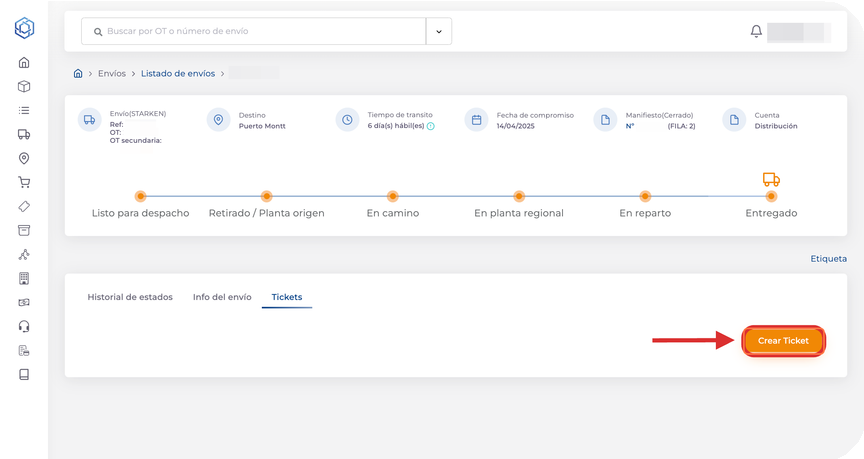Select the Tickets tab

[286, 297]
